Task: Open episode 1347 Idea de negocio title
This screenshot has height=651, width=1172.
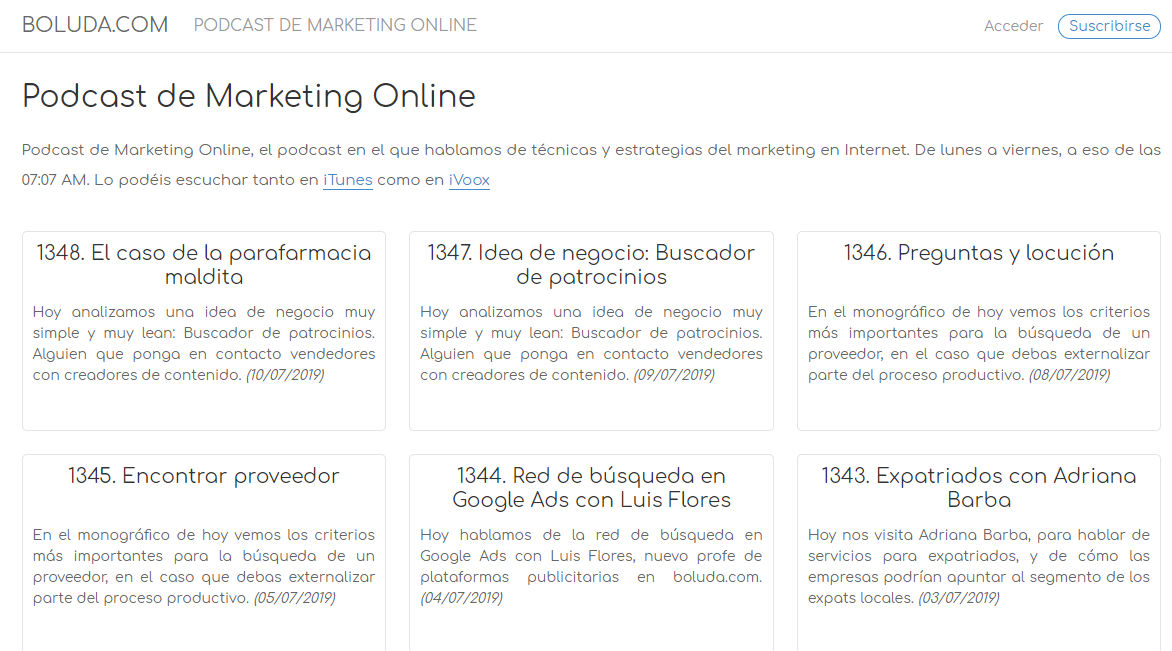Action: pos(591,265)
